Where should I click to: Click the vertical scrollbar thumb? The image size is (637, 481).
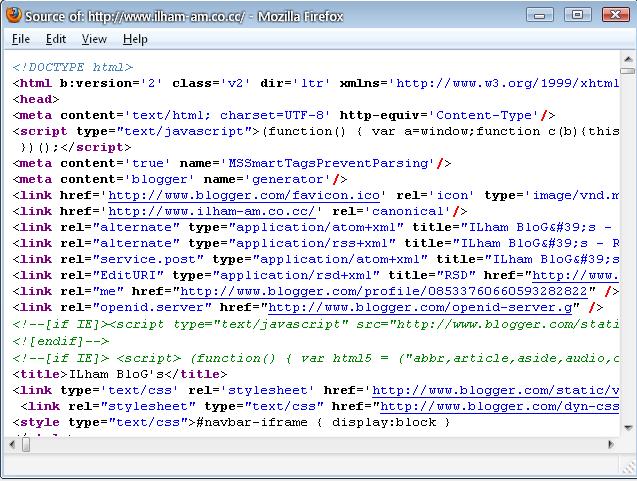point(628,71)
